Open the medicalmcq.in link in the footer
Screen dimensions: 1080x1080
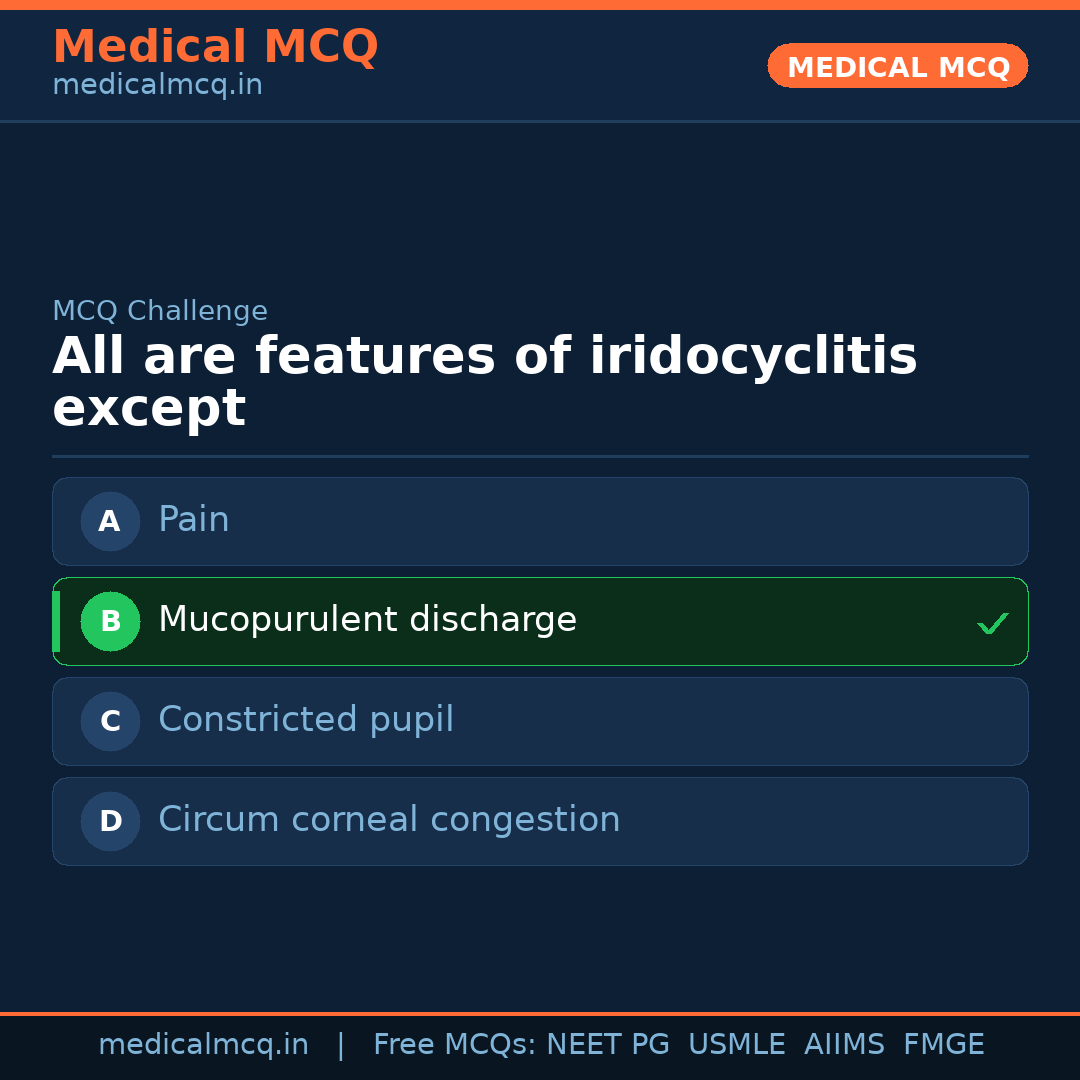click(203, 1045)
